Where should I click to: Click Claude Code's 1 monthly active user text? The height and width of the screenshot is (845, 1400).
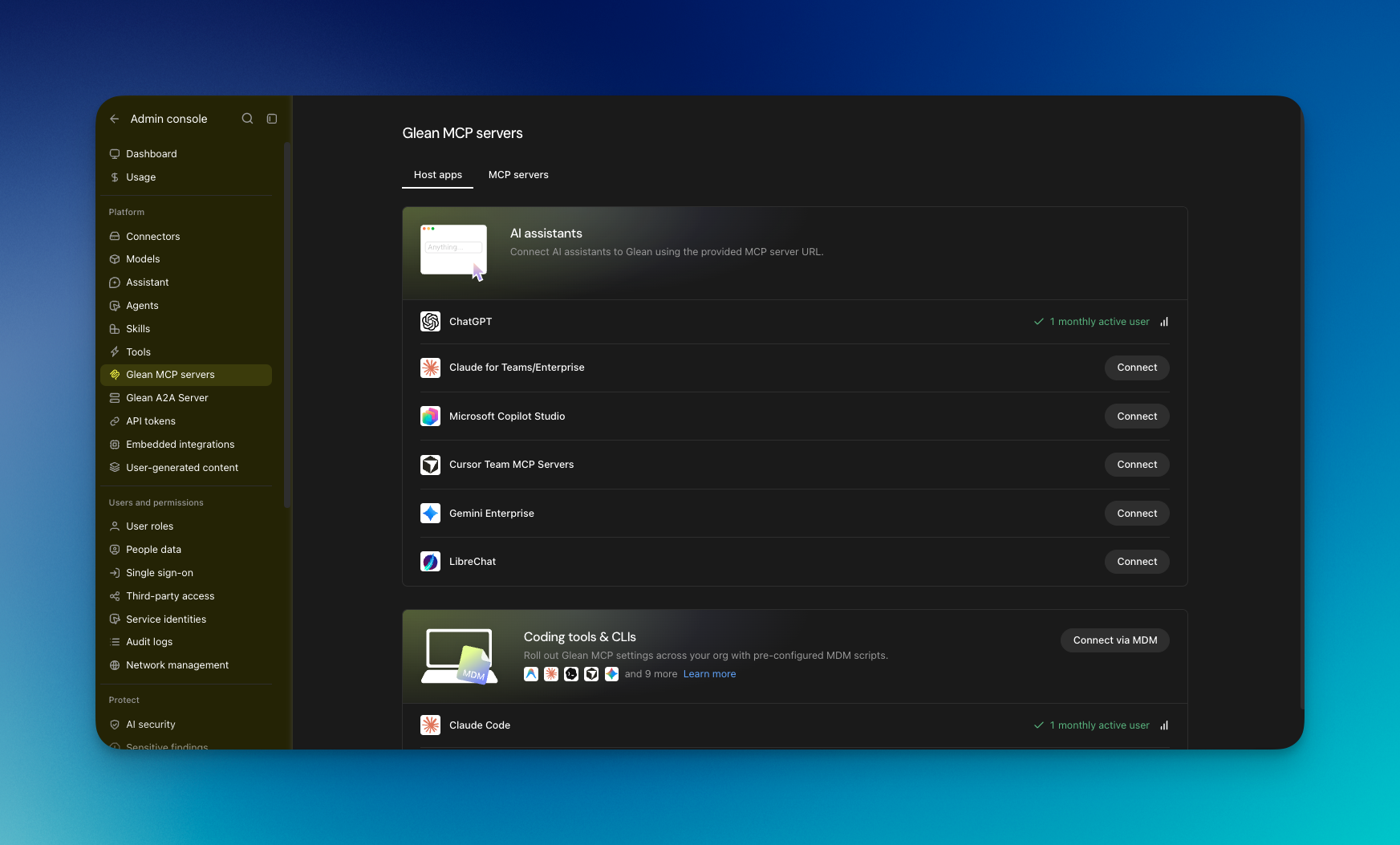tap(1099, 725)
